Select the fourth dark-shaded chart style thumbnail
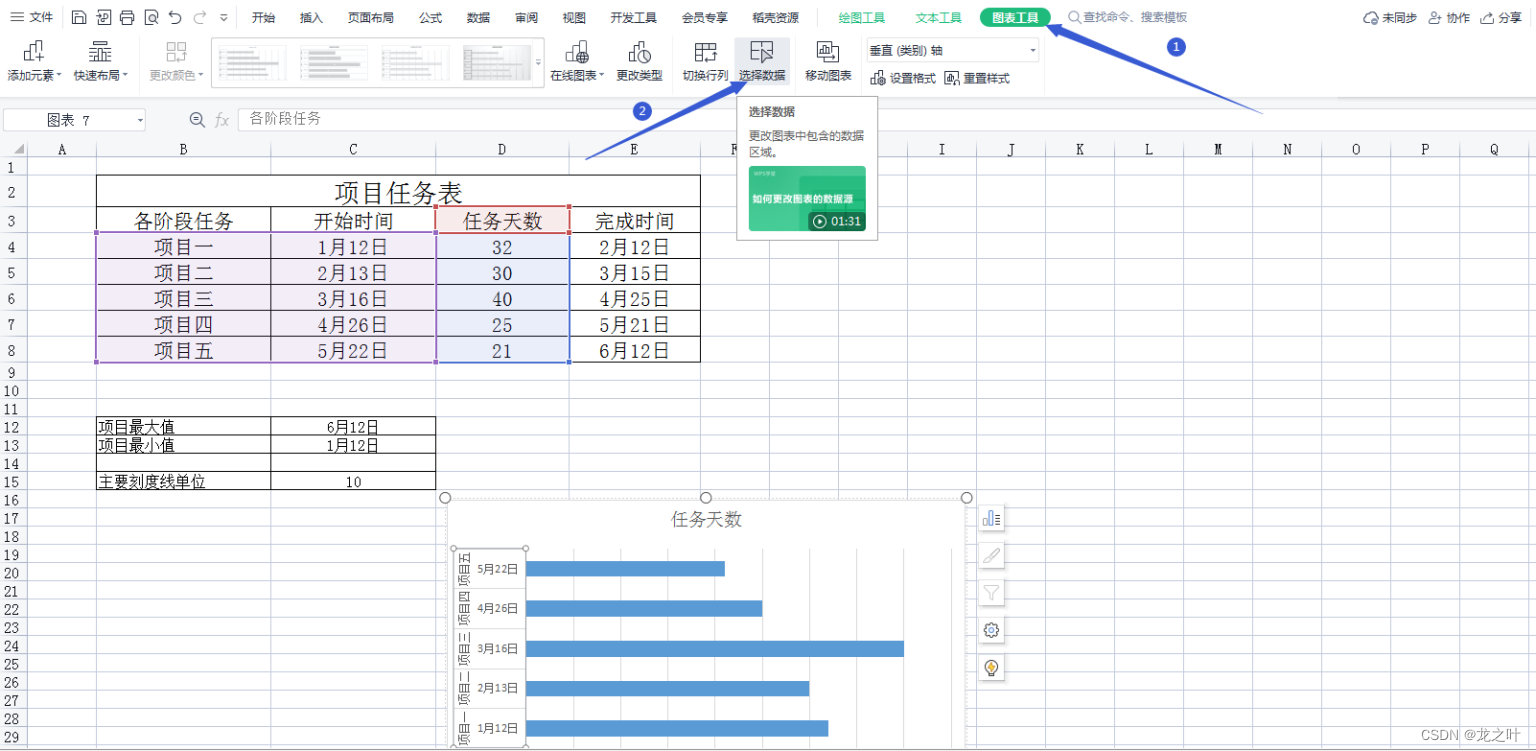 click(x=496, y=63)
